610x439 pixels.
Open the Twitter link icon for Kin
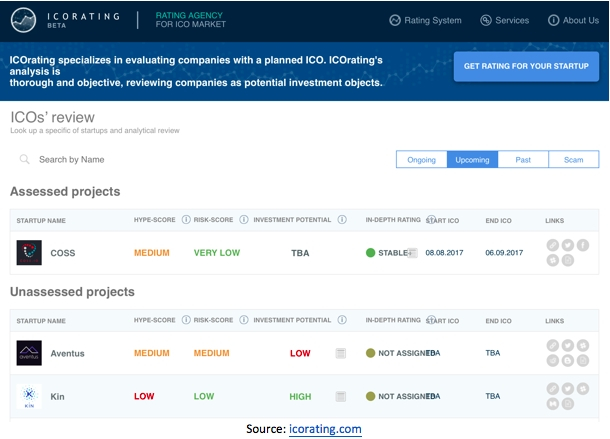point(567,390)
